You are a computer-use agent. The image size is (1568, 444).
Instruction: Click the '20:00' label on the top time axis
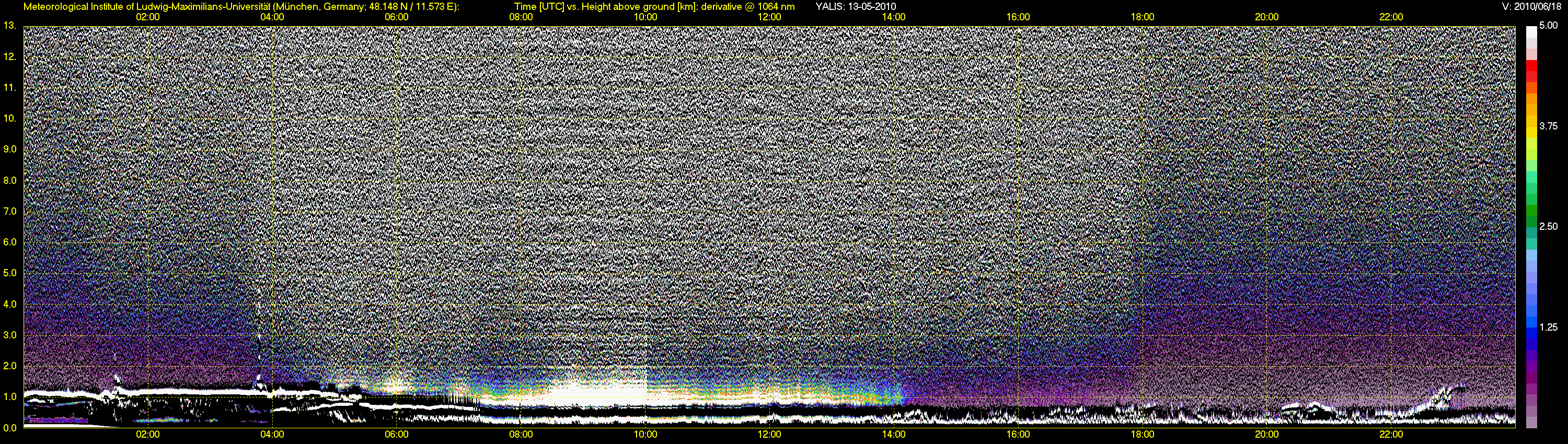coord(1267,17)
